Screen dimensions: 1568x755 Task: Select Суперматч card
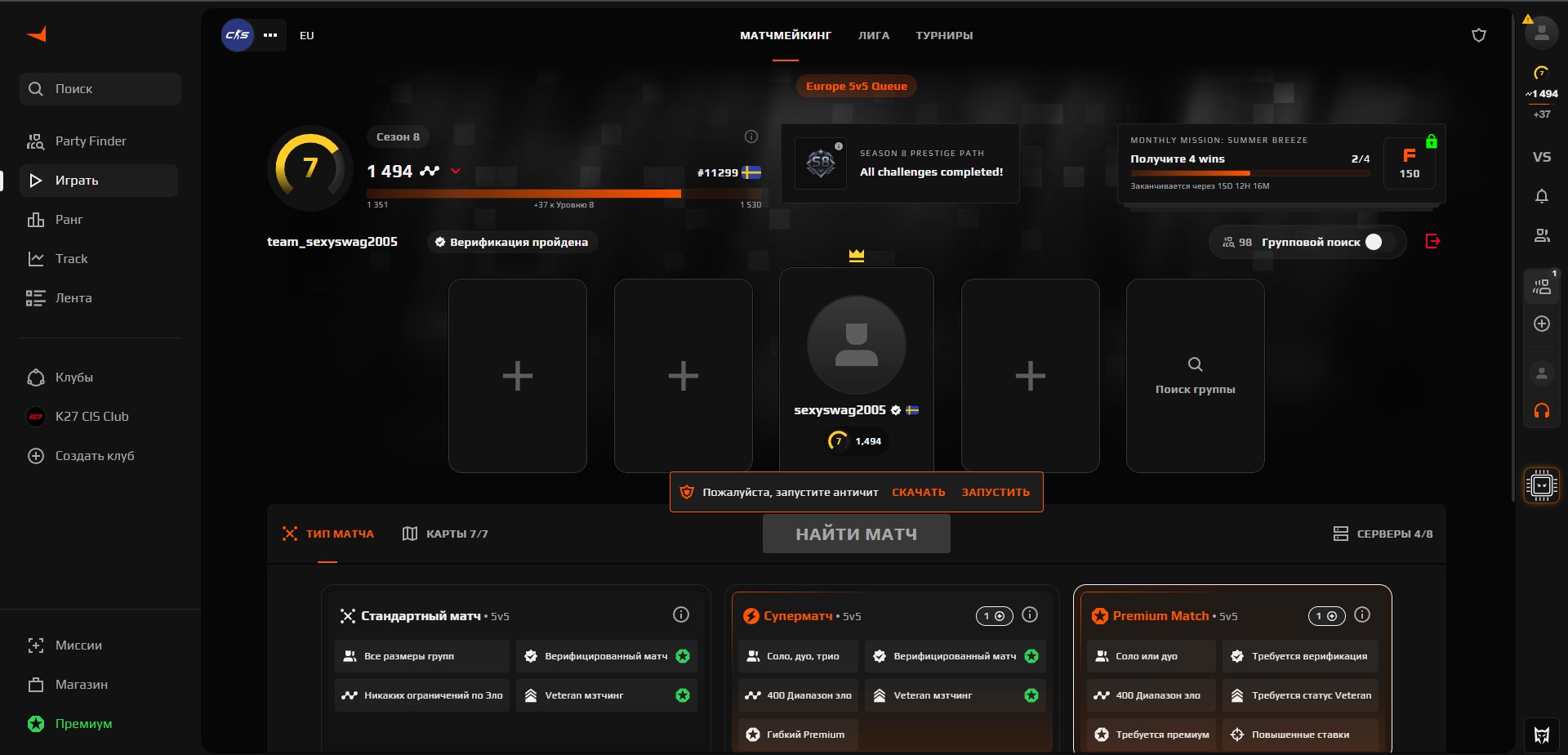(x=892, y=668)
